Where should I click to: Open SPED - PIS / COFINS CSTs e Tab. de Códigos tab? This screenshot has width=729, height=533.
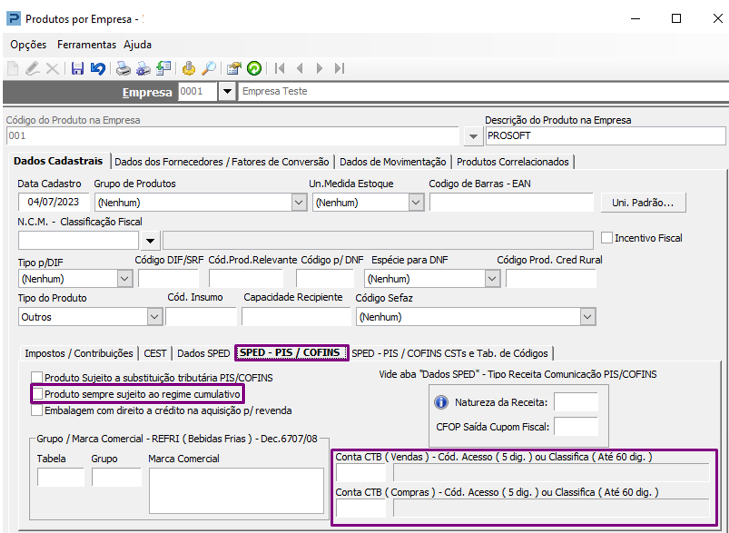click(x=450, y=353)
